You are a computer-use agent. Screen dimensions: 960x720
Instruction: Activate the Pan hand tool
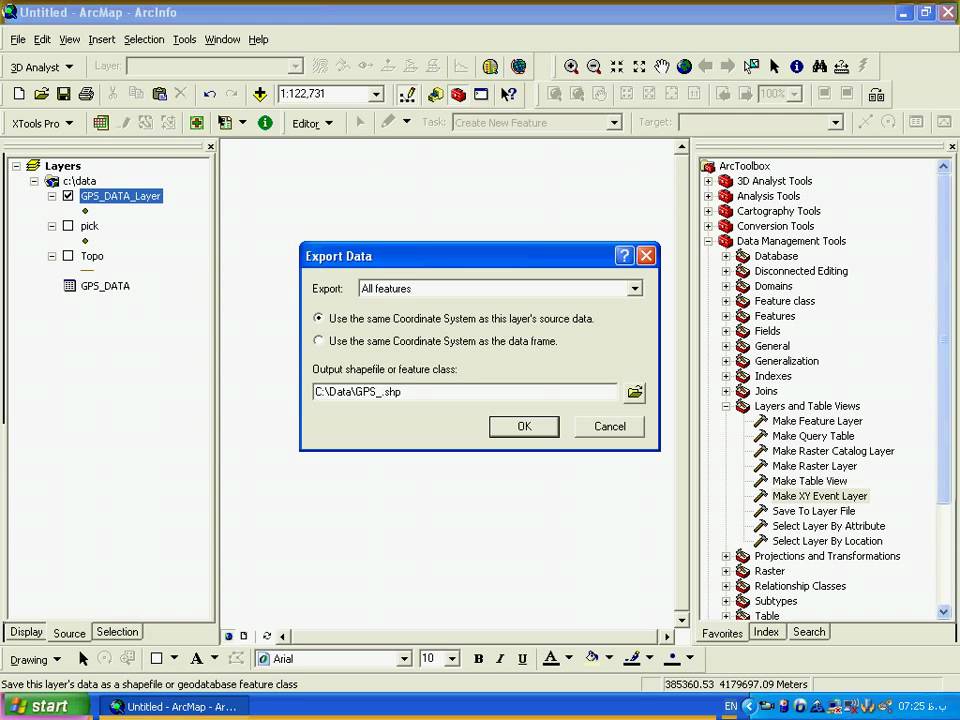click(662, 66)
